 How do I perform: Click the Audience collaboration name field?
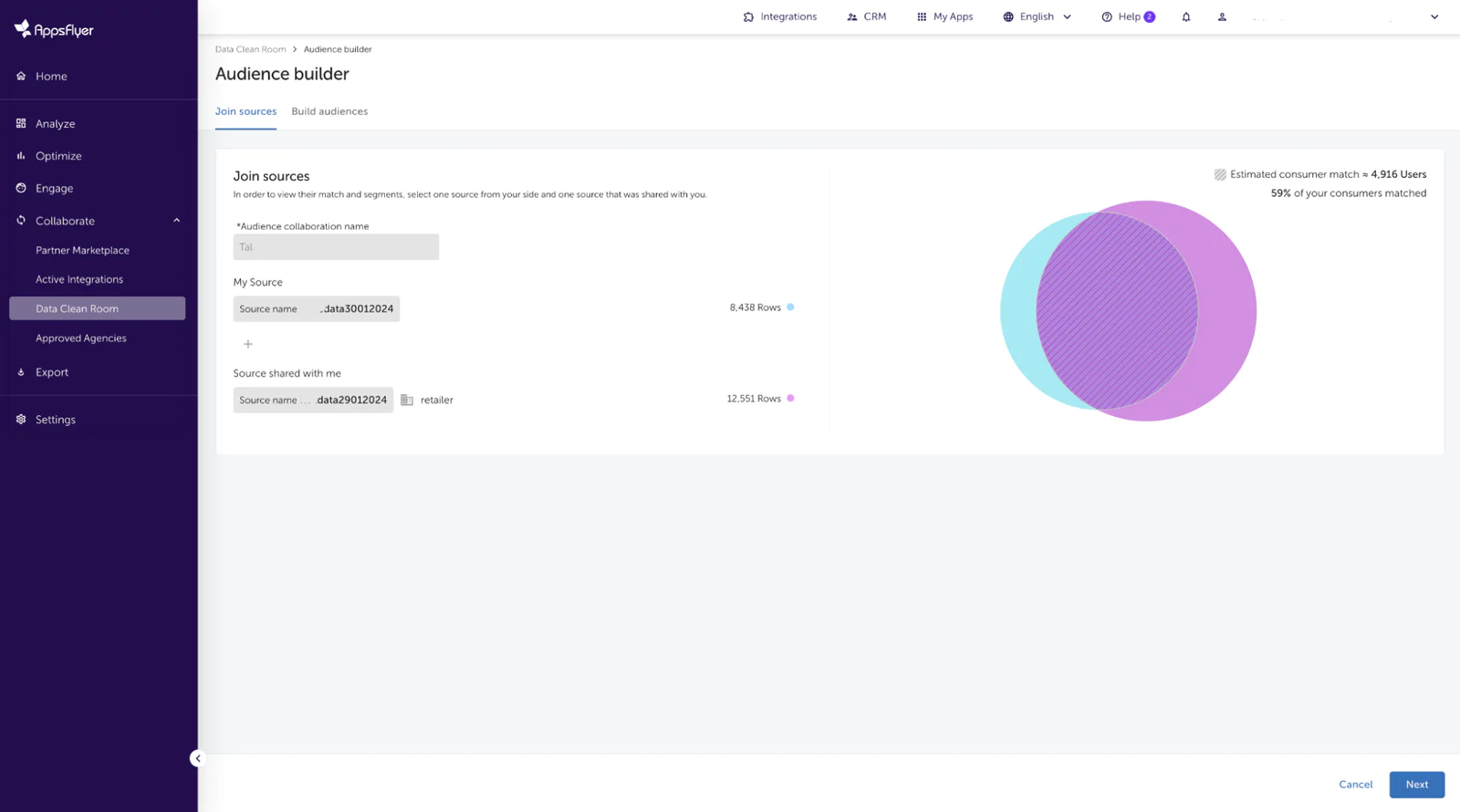[x=336, y=247]
